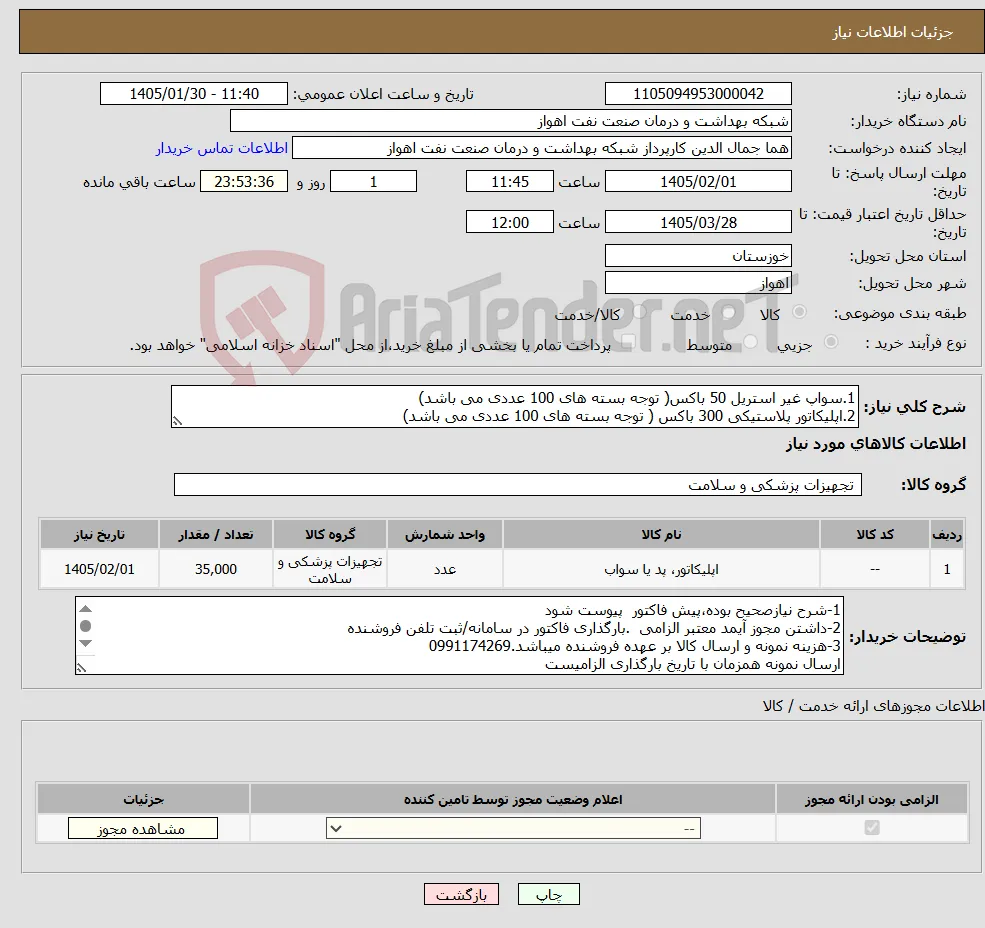Click the جزئیات اطلاعات نیاز page title
The height and width of the screenshot is (928, 985).
point(892,32)
